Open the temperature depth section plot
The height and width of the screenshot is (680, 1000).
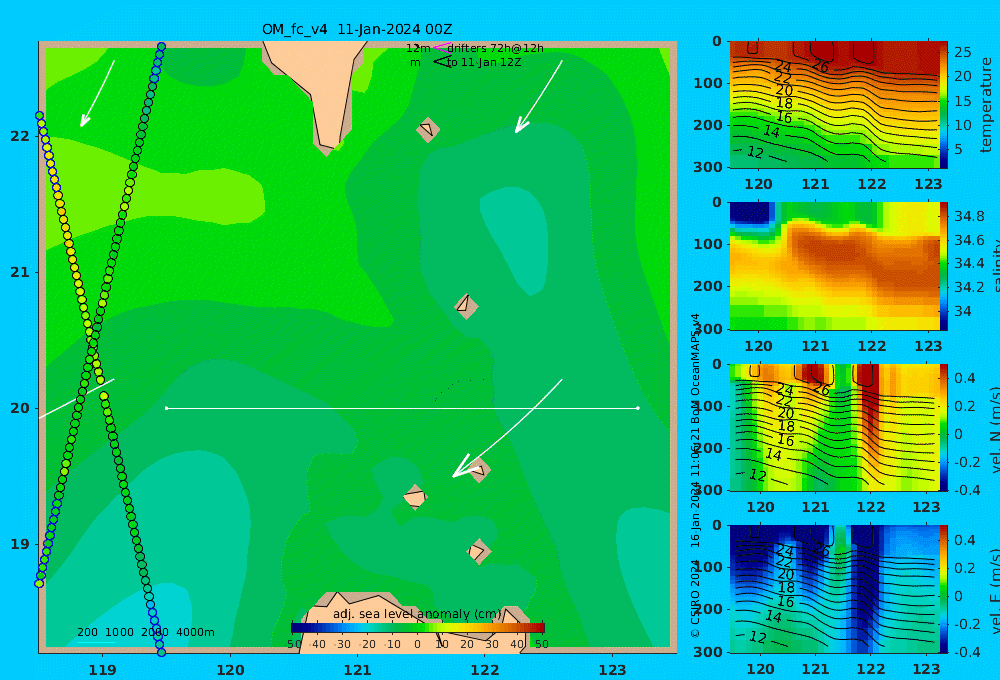click(x=834, y=105)
